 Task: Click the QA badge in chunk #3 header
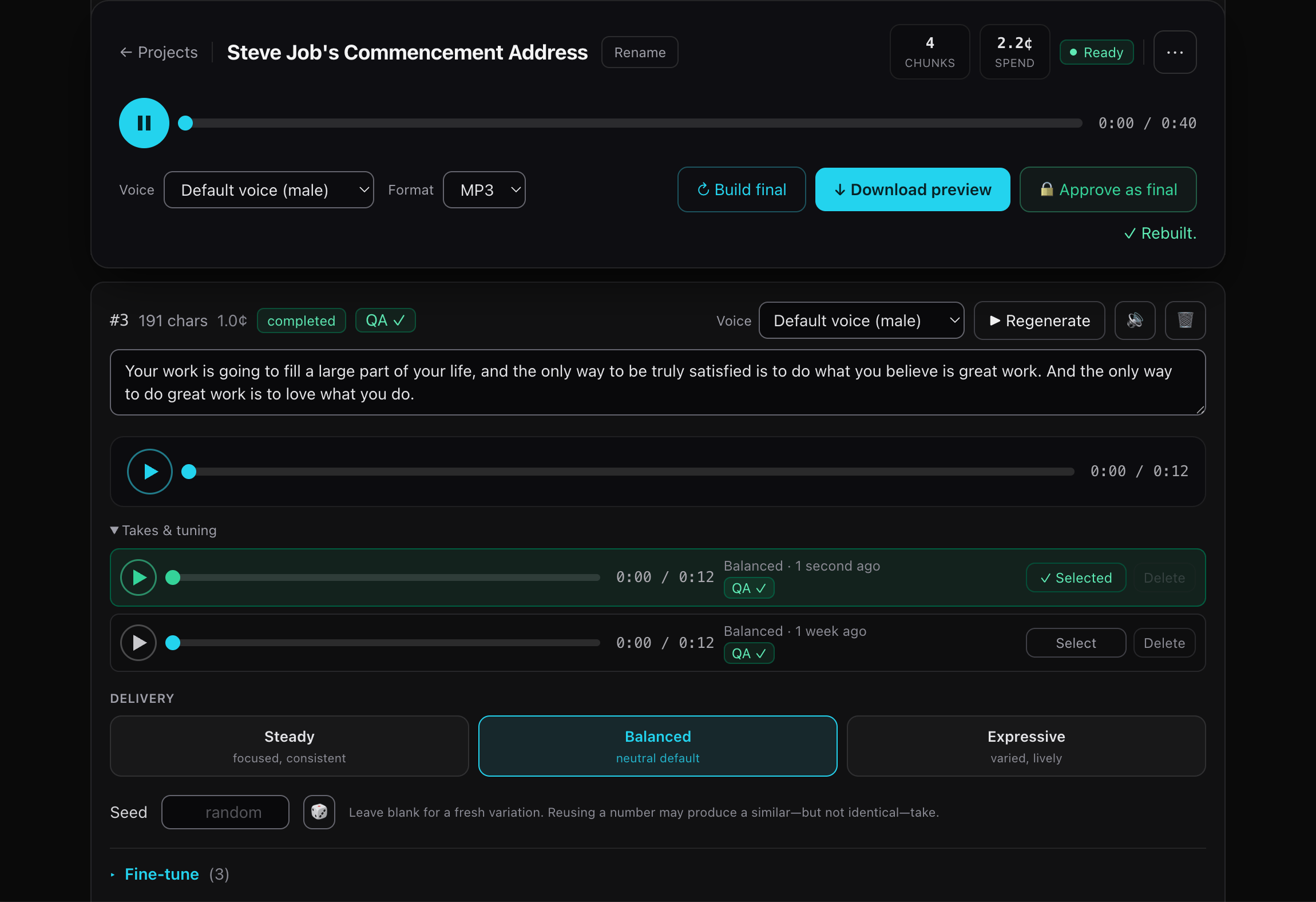(386, 321)
